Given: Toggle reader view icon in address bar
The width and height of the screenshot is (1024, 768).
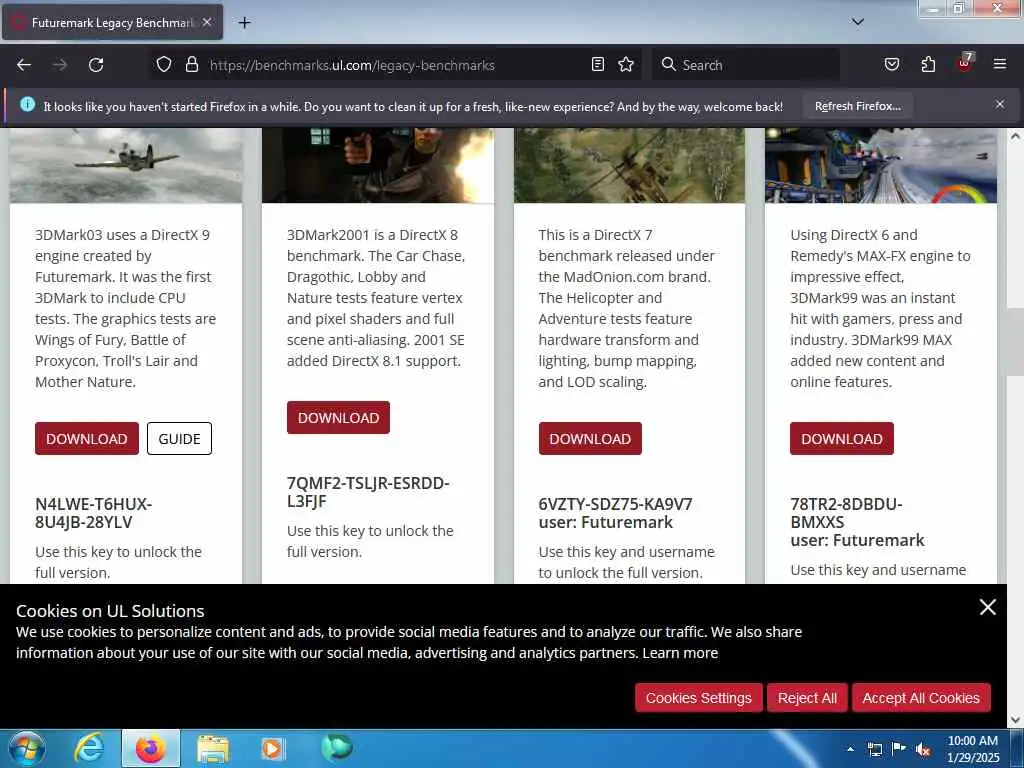Looking at the screenshot, I should [x=598, y=65].
